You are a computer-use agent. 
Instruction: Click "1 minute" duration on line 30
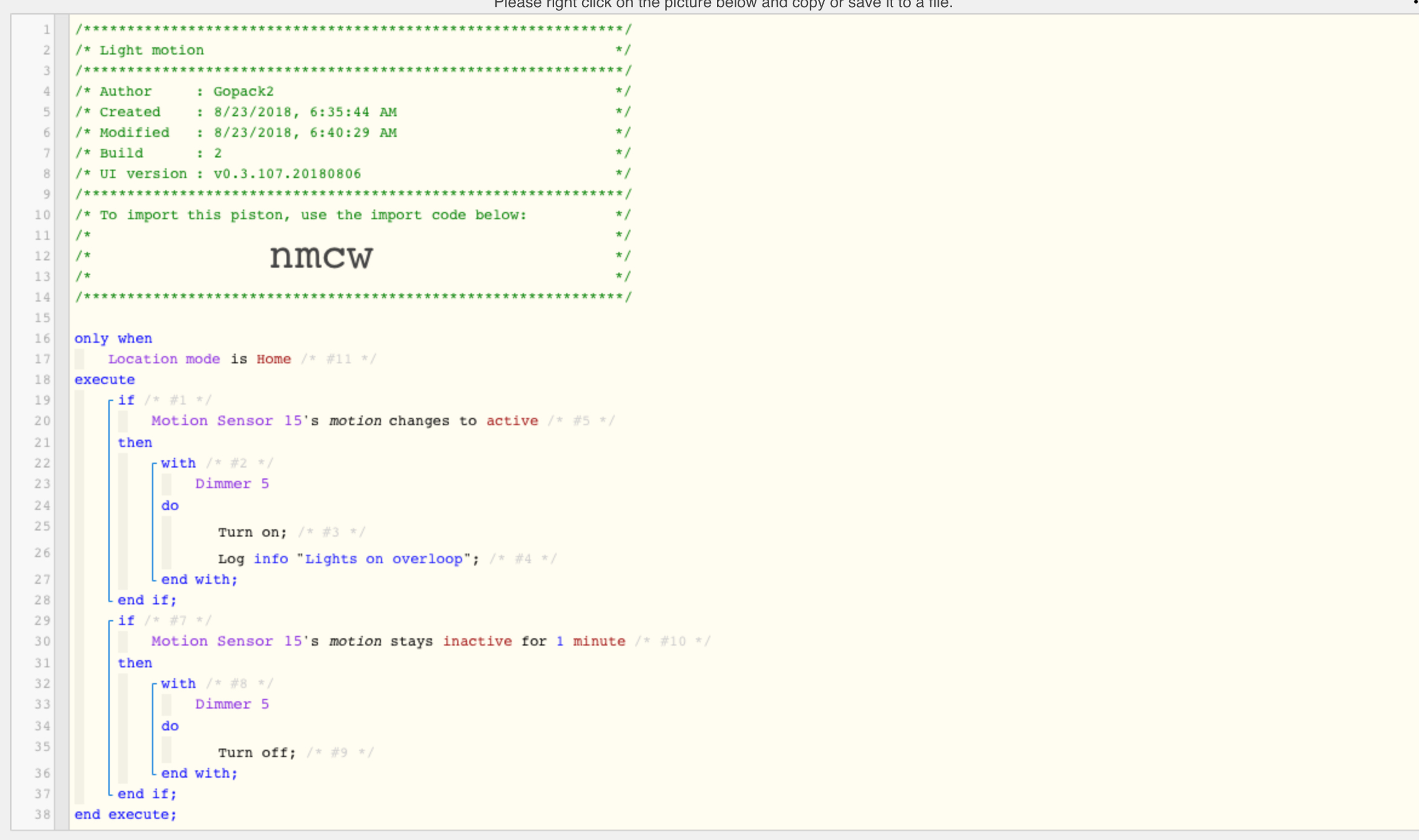click(x=591, y=641)
